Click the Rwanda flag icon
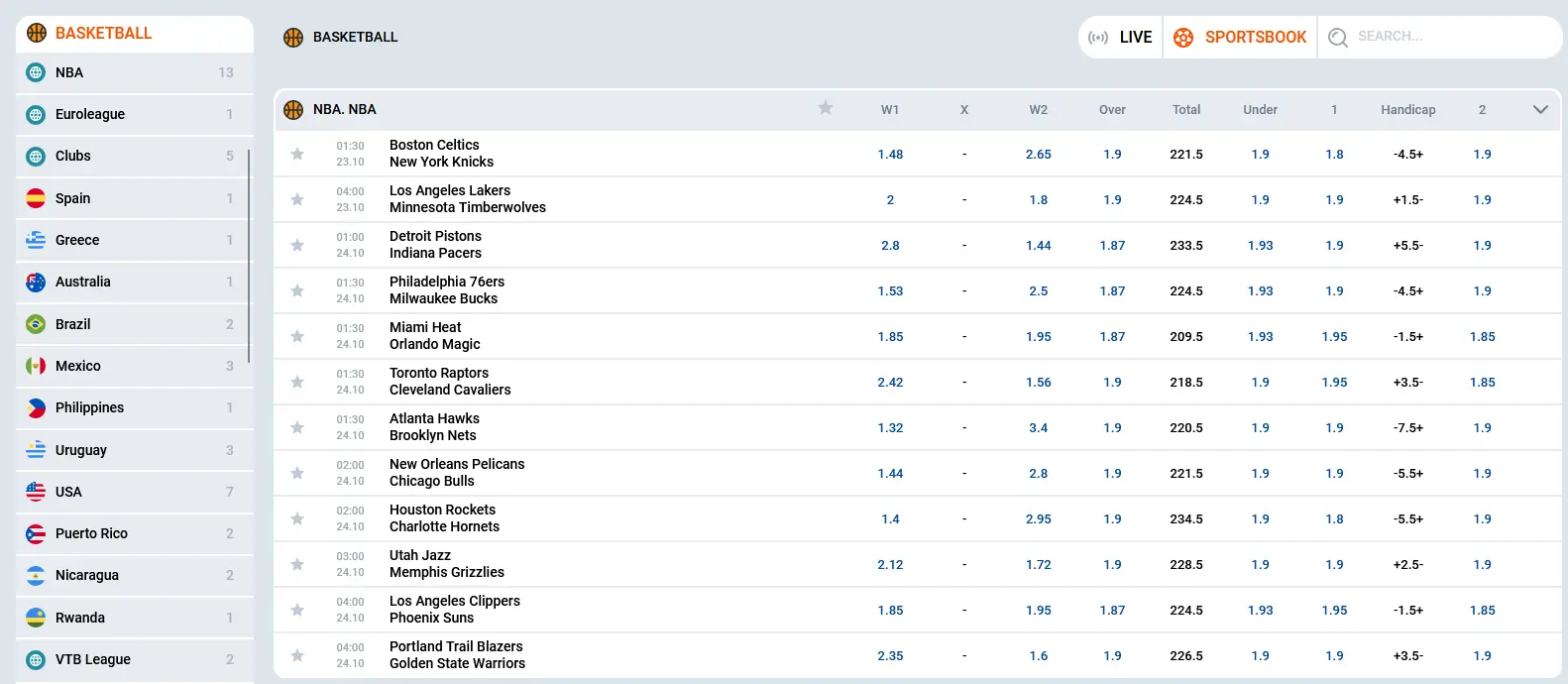This screenshot has height=684, width=1568. 36,618
